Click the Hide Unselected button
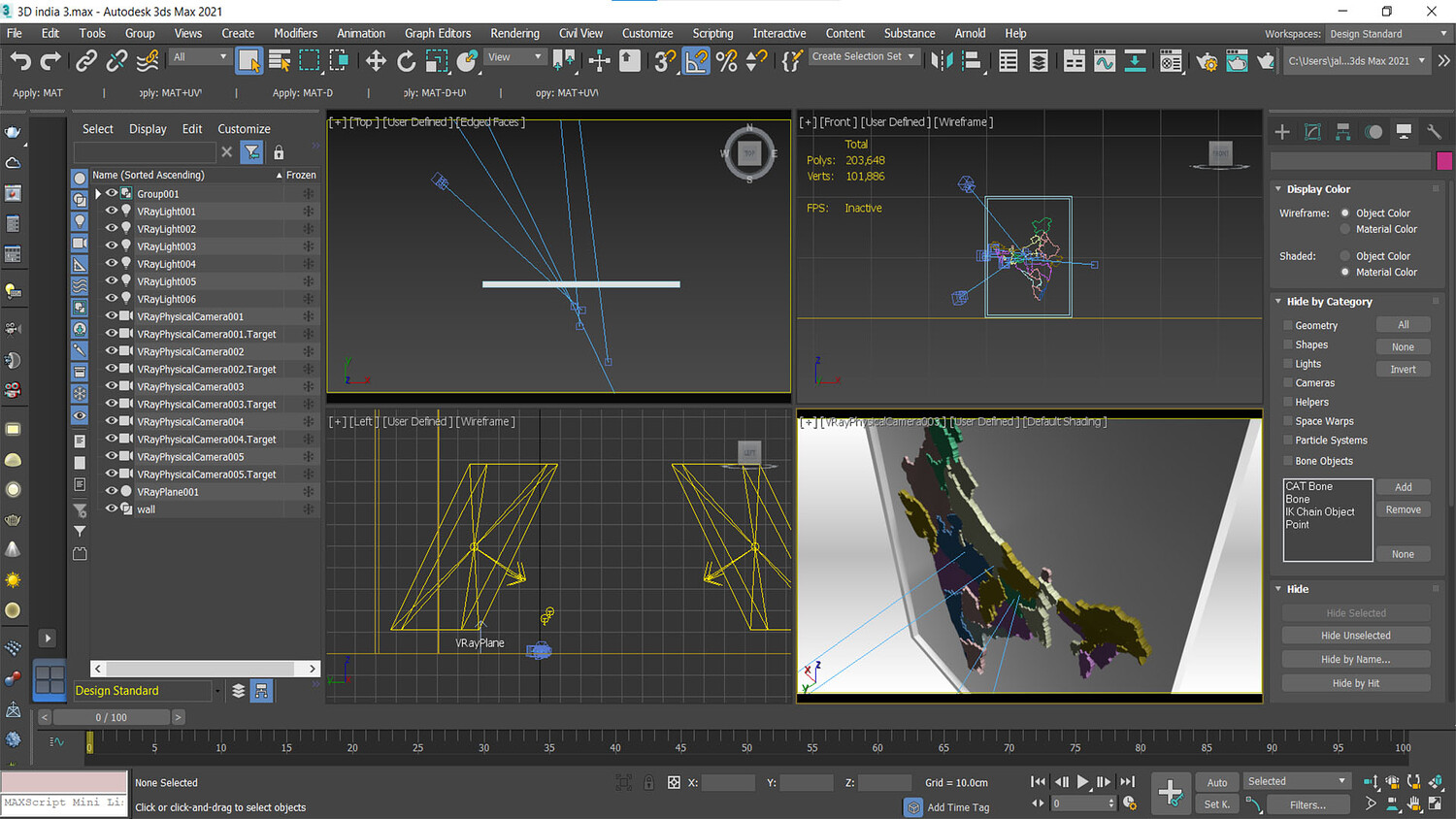The image size is (1456, 819). pos(1355,636)
